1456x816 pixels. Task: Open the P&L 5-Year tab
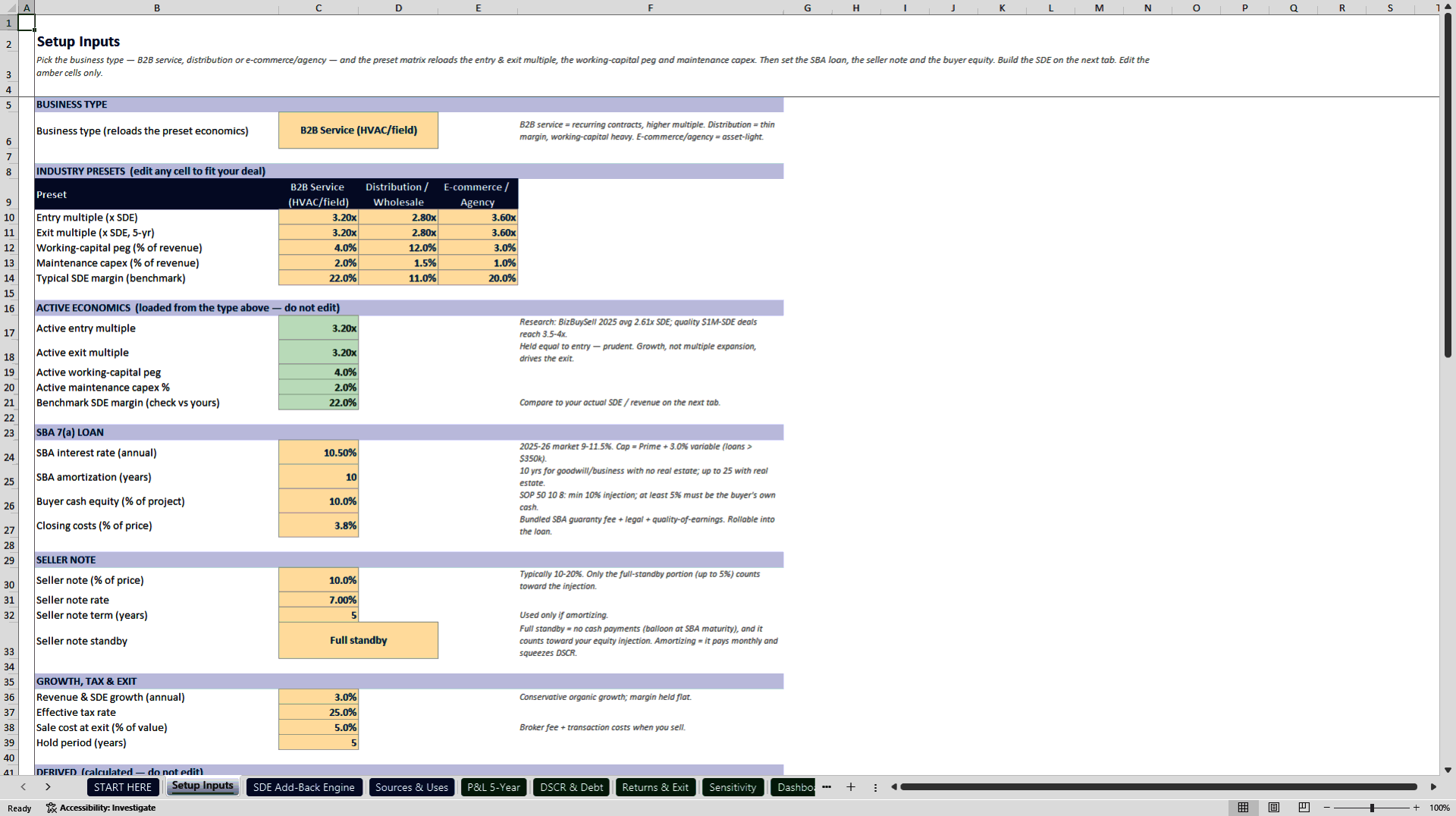click(x=494, y=787)
